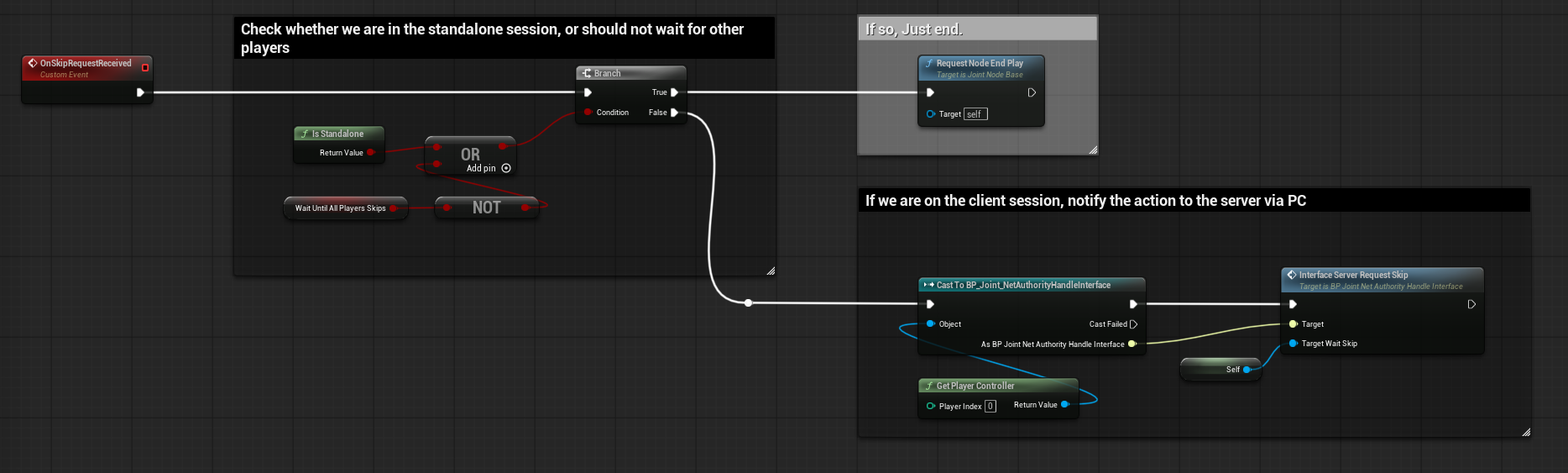
Task: Click the blue Object input pin on Cast node
Action: [930, 324]
